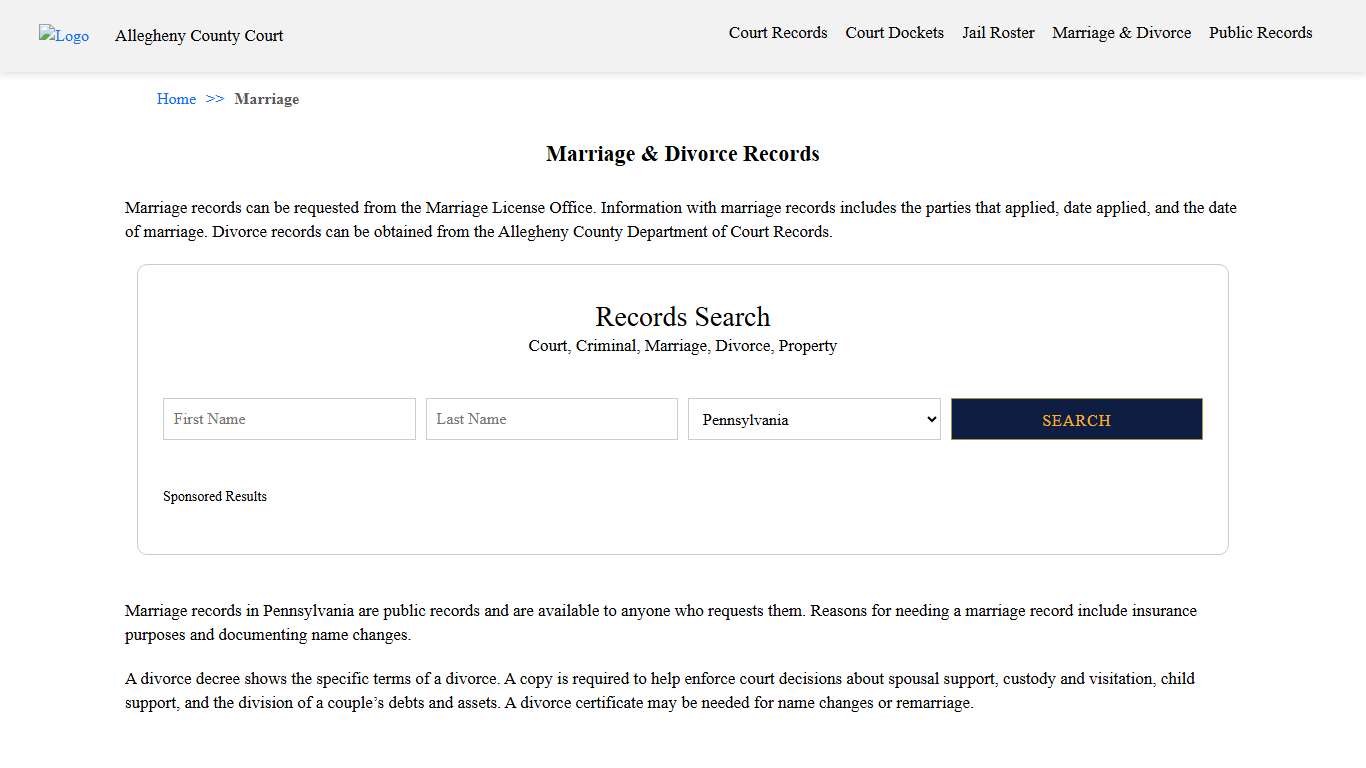Click the Records Search panel heading
1366x768 pixels.
point(682,317)
